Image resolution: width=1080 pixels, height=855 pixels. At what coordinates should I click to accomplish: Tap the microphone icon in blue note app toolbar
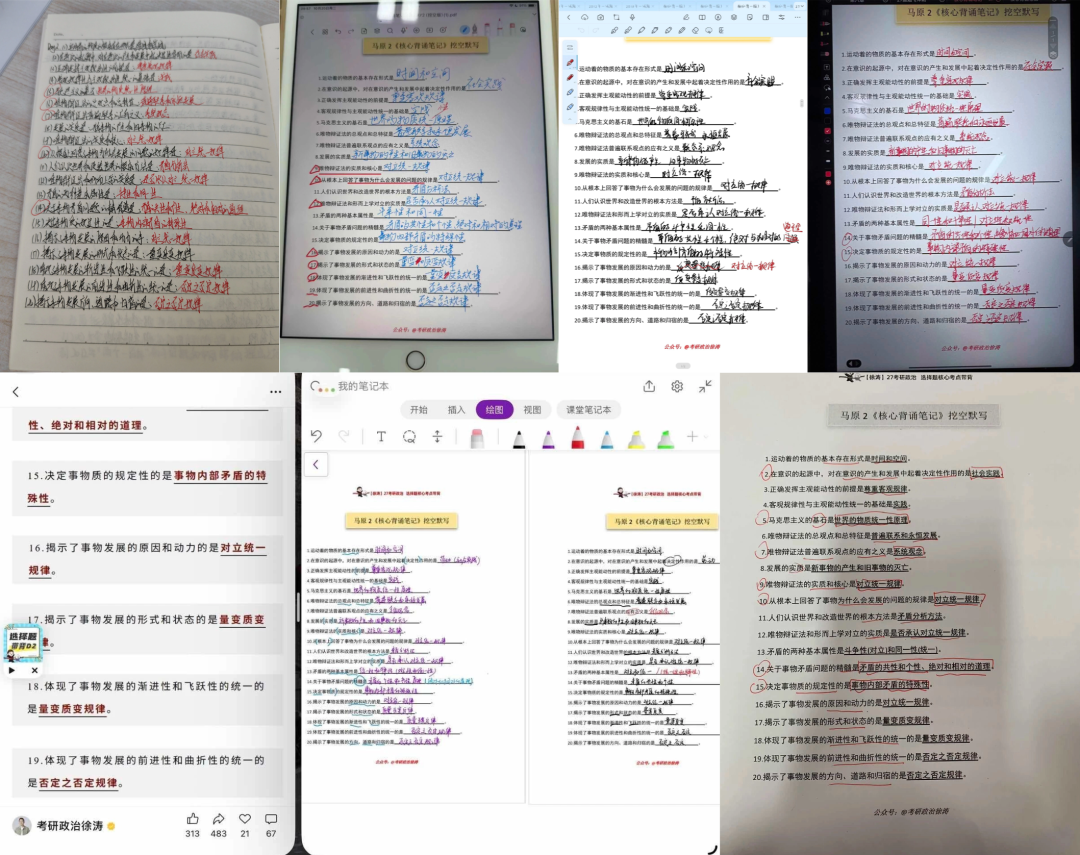pyautogui.click(x=632, y=17)
